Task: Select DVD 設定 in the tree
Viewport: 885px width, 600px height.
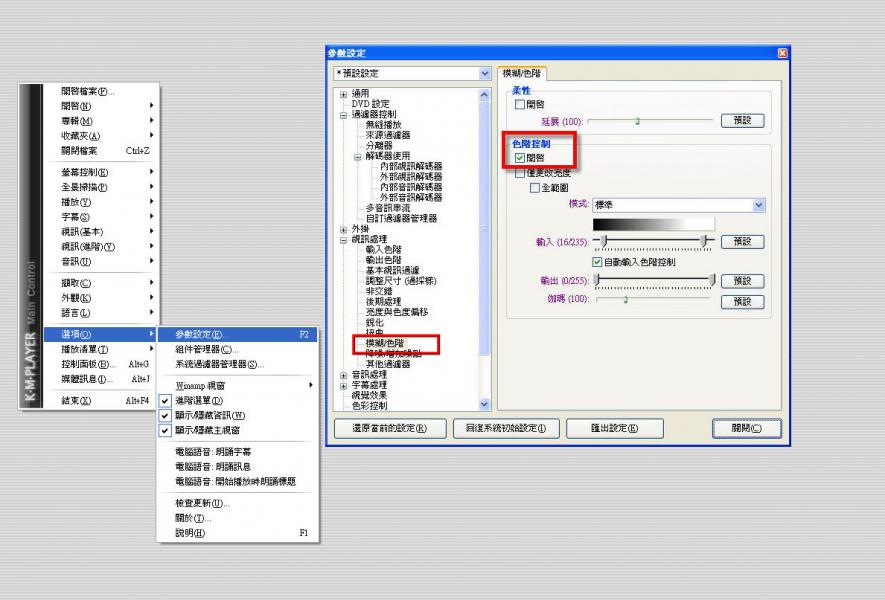Action: (x=370, y=104)
